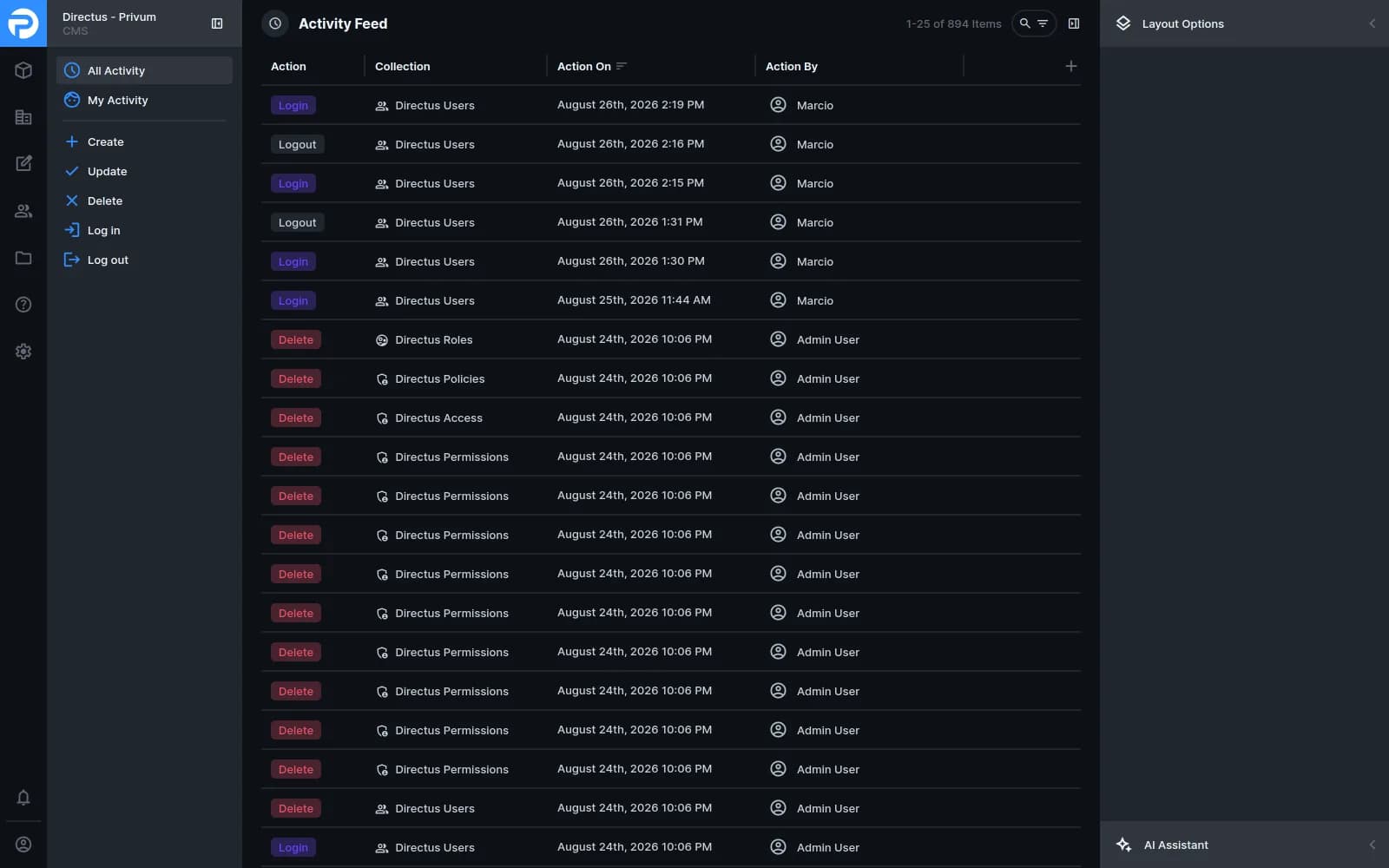This screenshot has height=868, width=1389.
Task: Click the Logout badge at 1:31 PM
Action: 297,222
